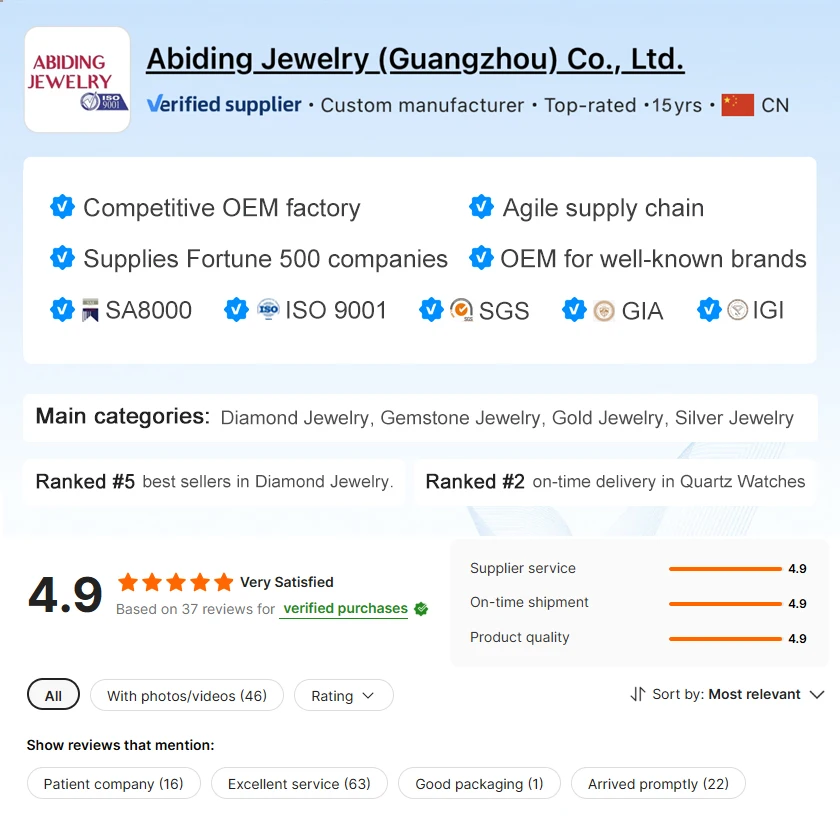The height and width of the screenshot is (840, 840).
Task: Click the orange five-star rating
Action: (x=175, y=582)
